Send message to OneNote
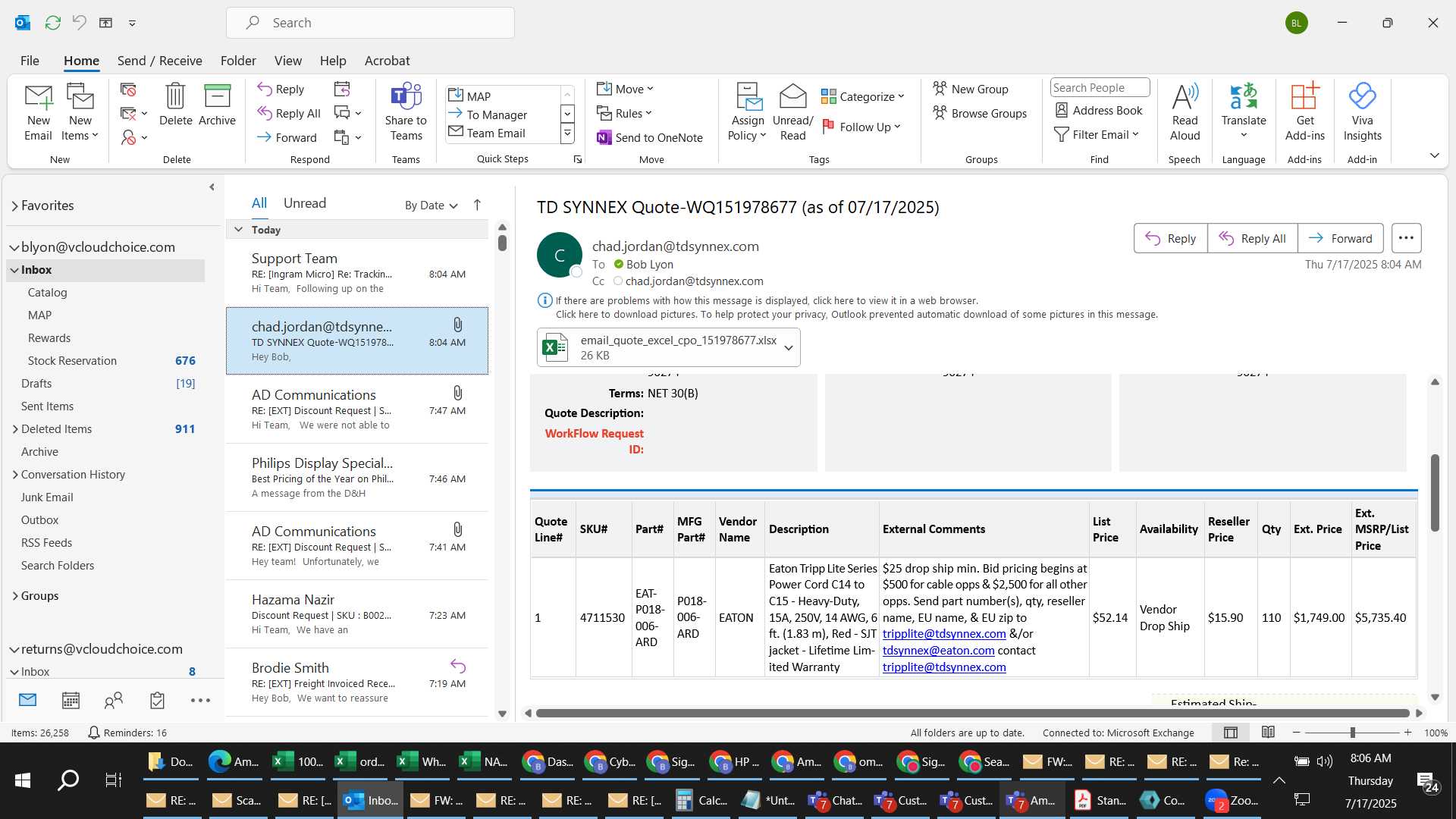1456x819 pixels. (x=649, y=137)
